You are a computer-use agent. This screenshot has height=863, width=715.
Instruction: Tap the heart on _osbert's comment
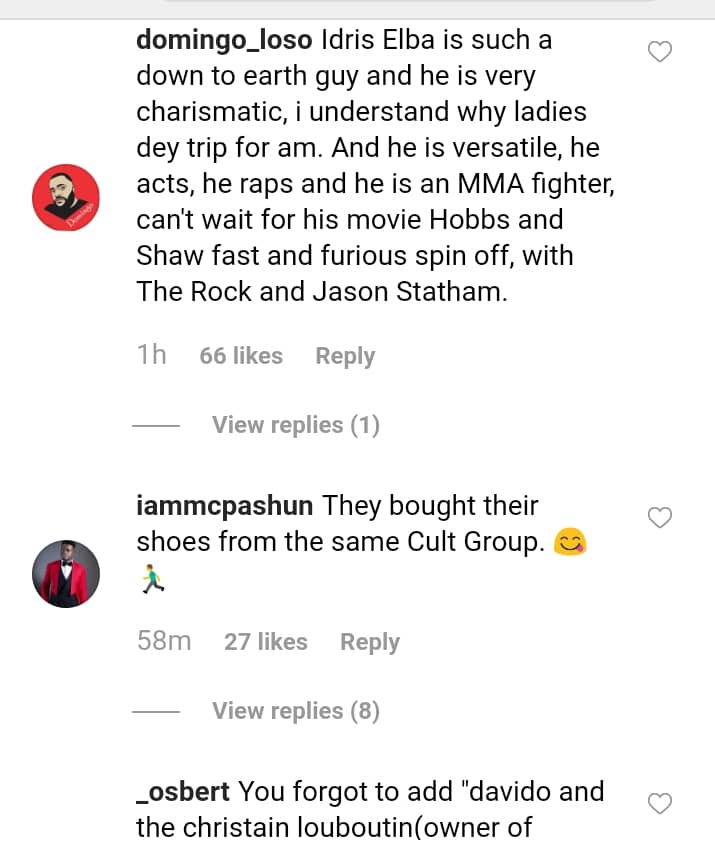659,804
